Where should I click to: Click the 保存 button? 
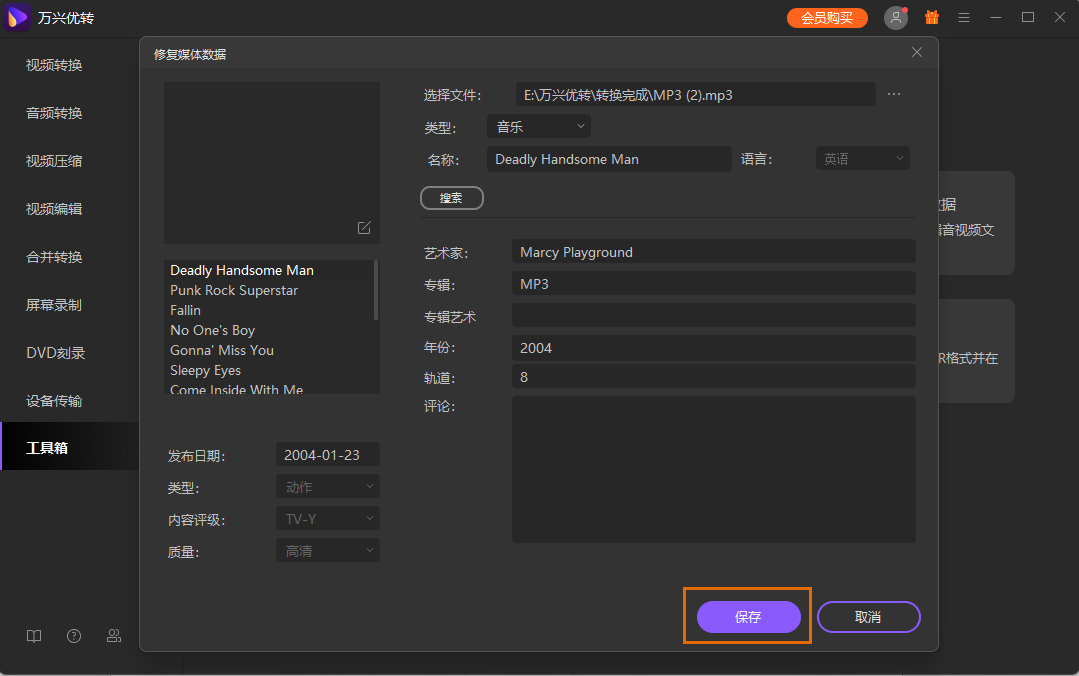click(x=747, y=616)
